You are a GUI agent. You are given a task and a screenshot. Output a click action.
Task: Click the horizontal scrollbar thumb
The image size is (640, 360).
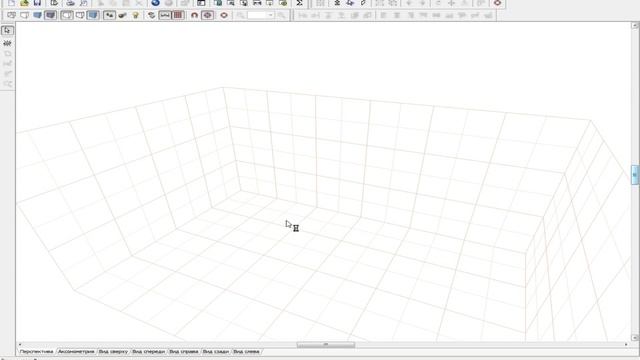click(x=326, y=345)
